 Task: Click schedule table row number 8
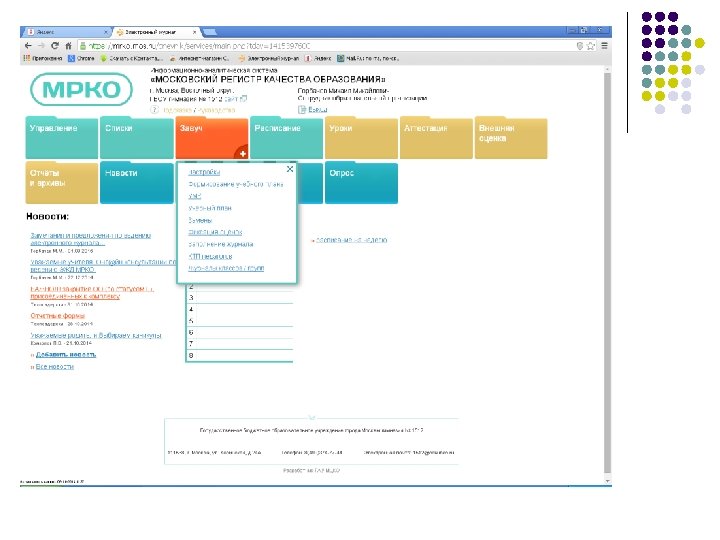click(x=240, y=355)
